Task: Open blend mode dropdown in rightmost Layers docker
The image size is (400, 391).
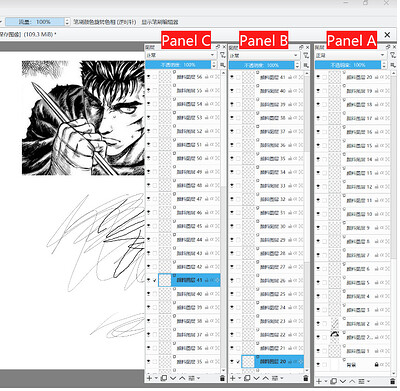Action: (x=351, y=55)
